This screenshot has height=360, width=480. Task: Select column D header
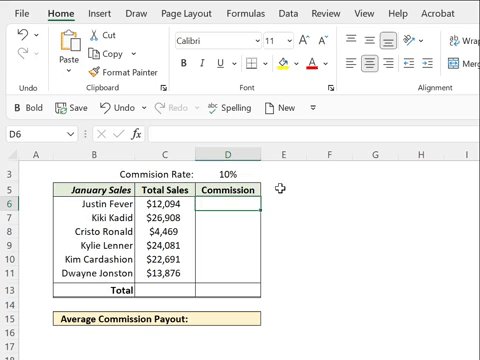(x=228, y=154)
